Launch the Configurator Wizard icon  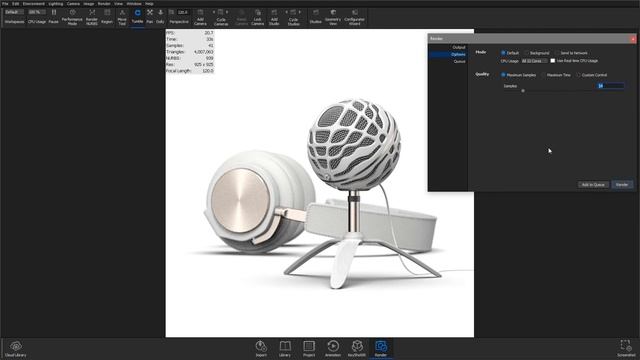coord(355,13)
